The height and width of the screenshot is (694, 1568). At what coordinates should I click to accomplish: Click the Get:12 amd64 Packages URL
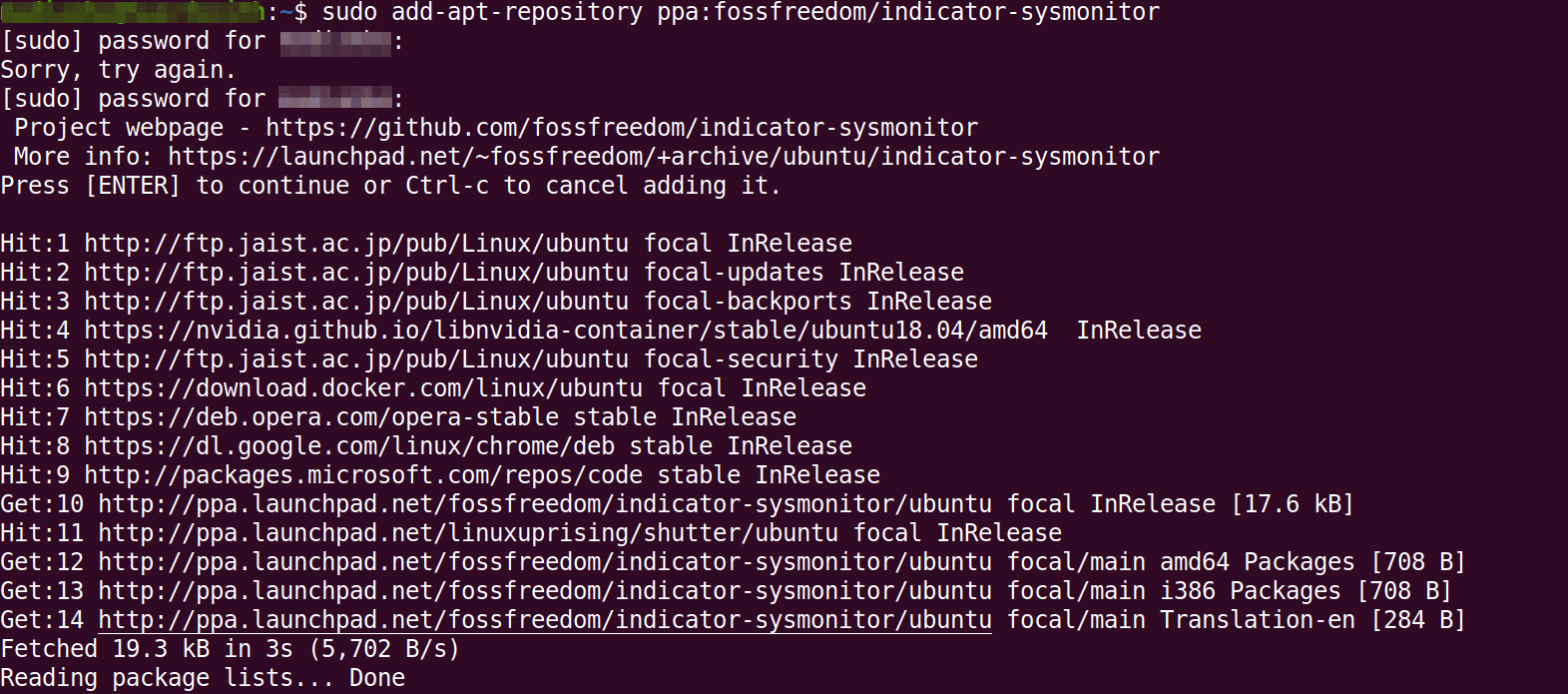pyautogui.click(x=544, y=562)
